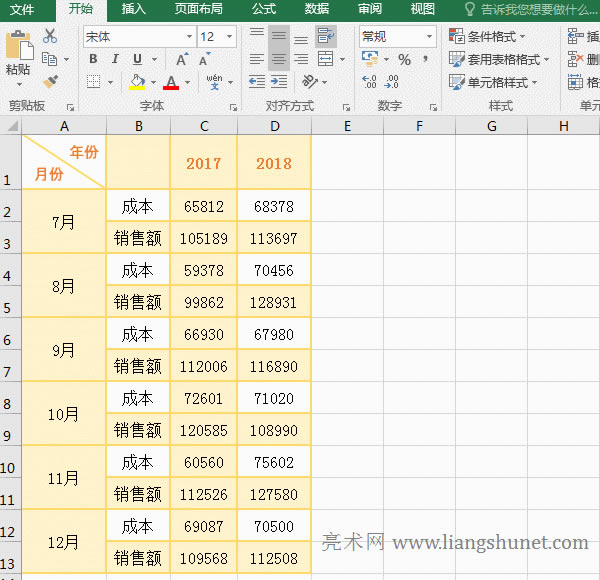The width and height of the screenshot is (600, 580).
Task: Open the font name dropdown 宋体
Action: click(188, 37)
